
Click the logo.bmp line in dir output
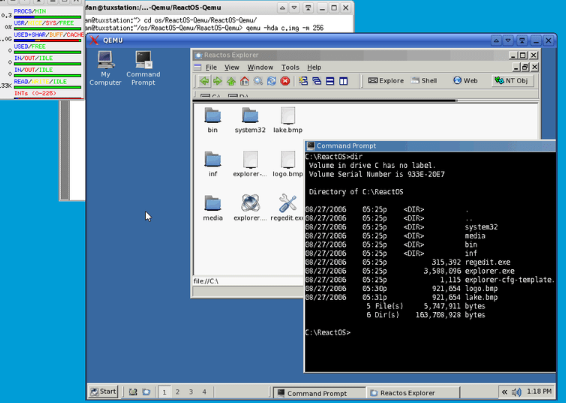(401, 289)
